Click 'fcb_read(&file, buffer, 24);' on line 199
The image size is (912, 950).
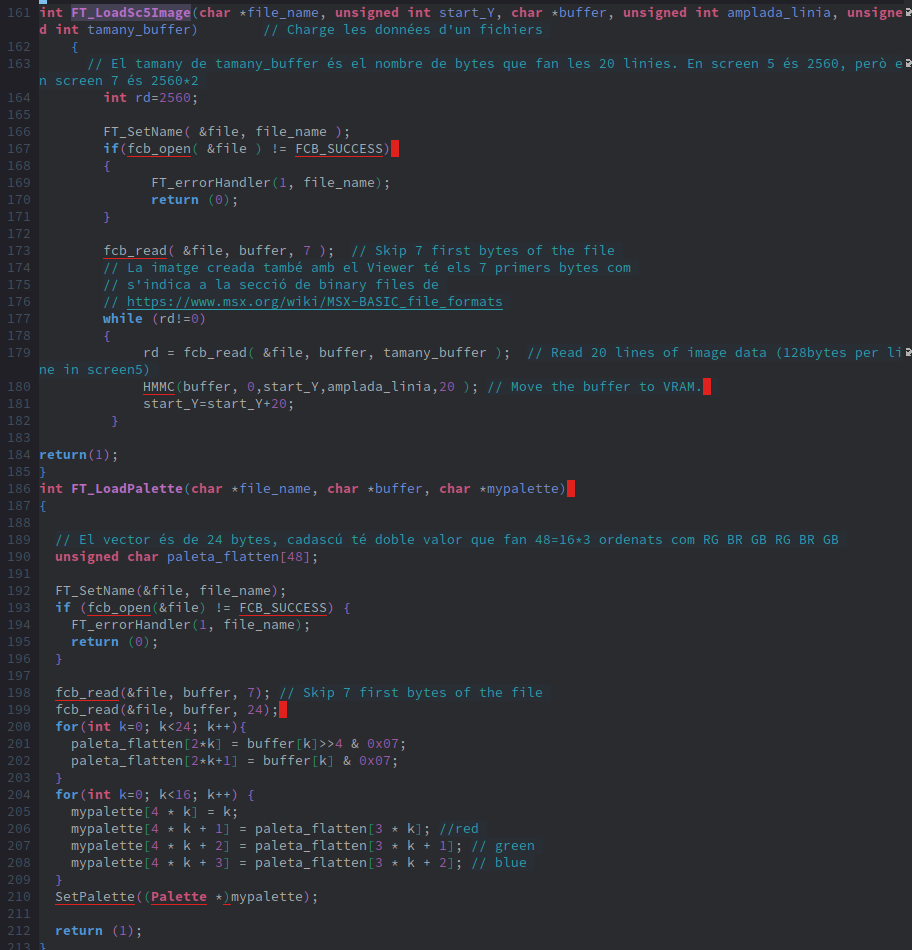[167, 710]
